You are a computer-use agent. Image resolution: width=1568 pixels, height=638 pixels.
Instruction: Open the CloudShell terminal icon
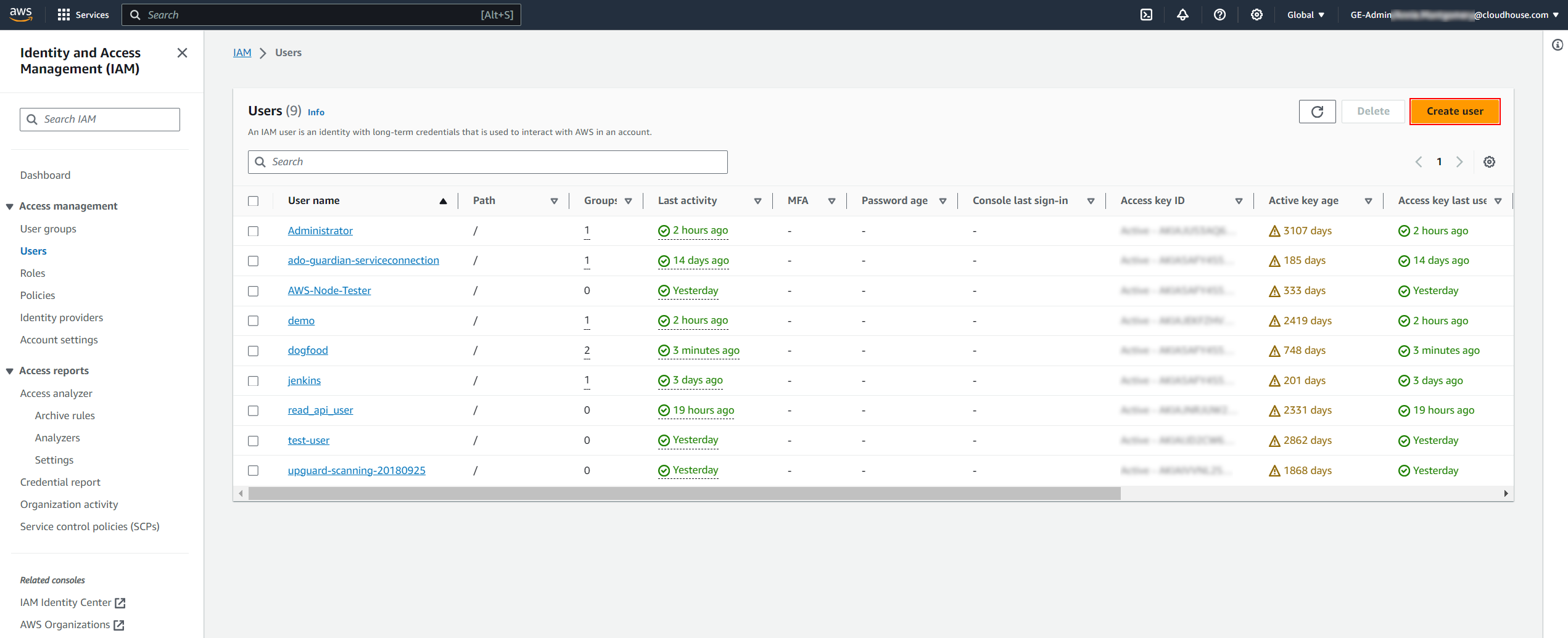click(x=1146, y=15)
